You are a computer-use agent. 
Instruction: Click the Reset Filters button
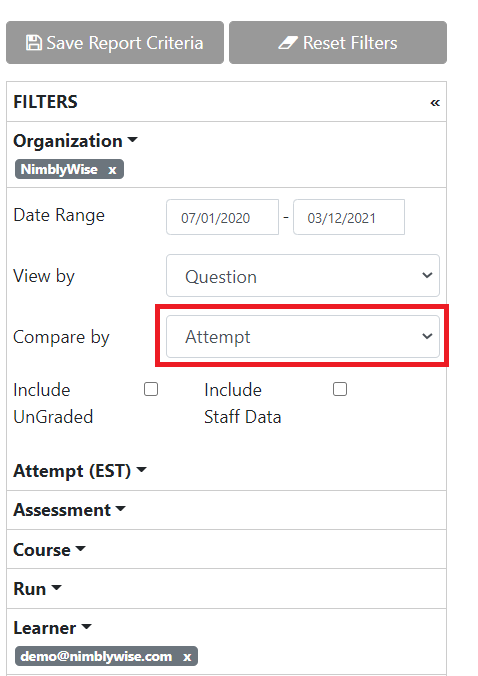coord(338,43)
